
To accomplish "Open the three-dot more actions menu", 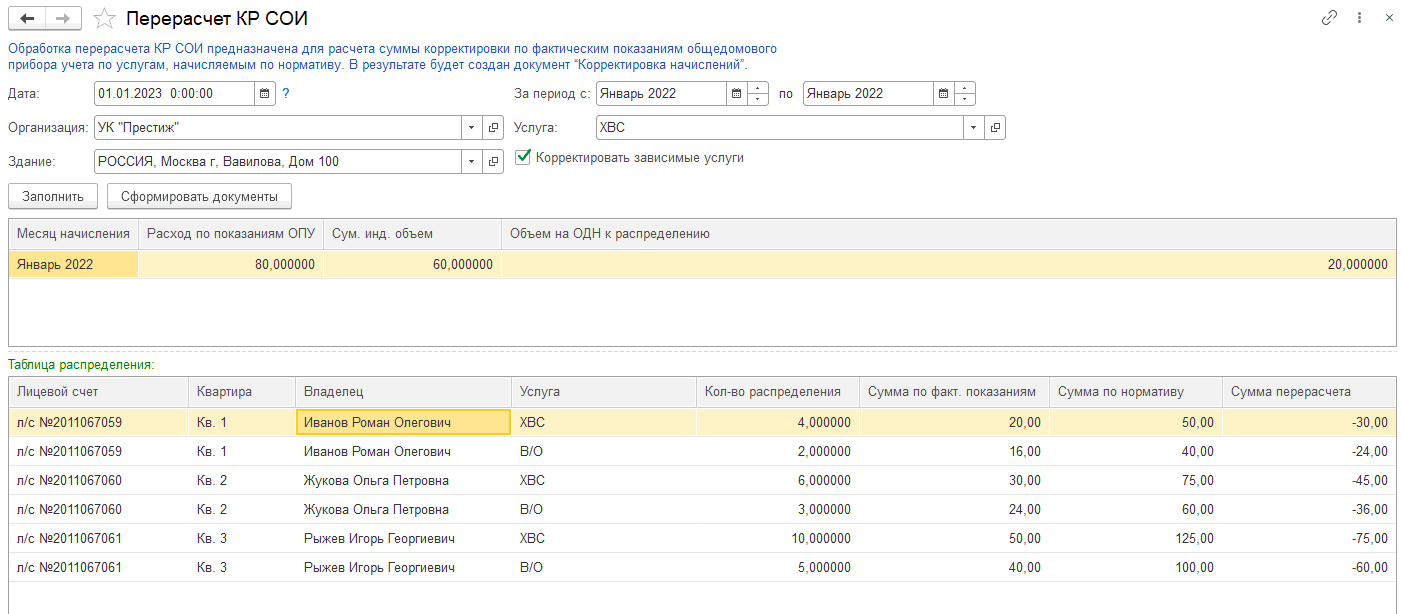I will (1359, 18).
